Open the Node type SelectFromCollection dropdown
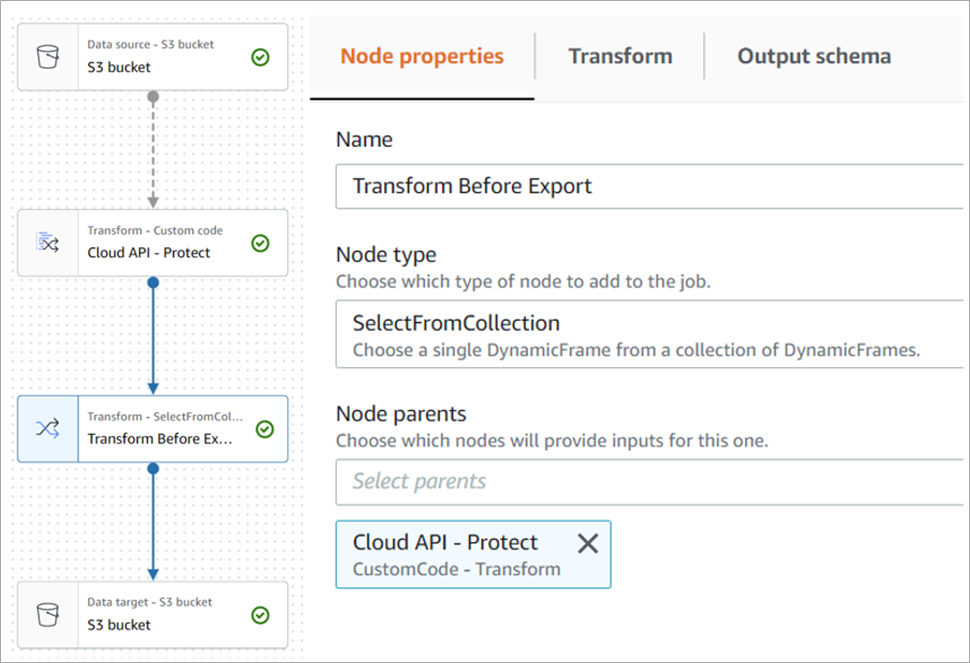The height and width of the screenshot is (663, 970). click(x=650, y=336)
